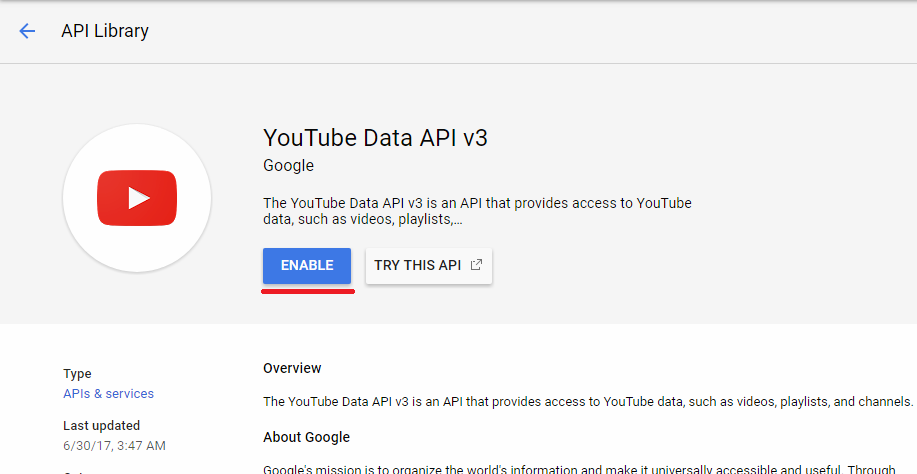Enable the YouTube Data API v3
Image resolution: width=917 pixels, height=474 pixels.
coord(307,265)
